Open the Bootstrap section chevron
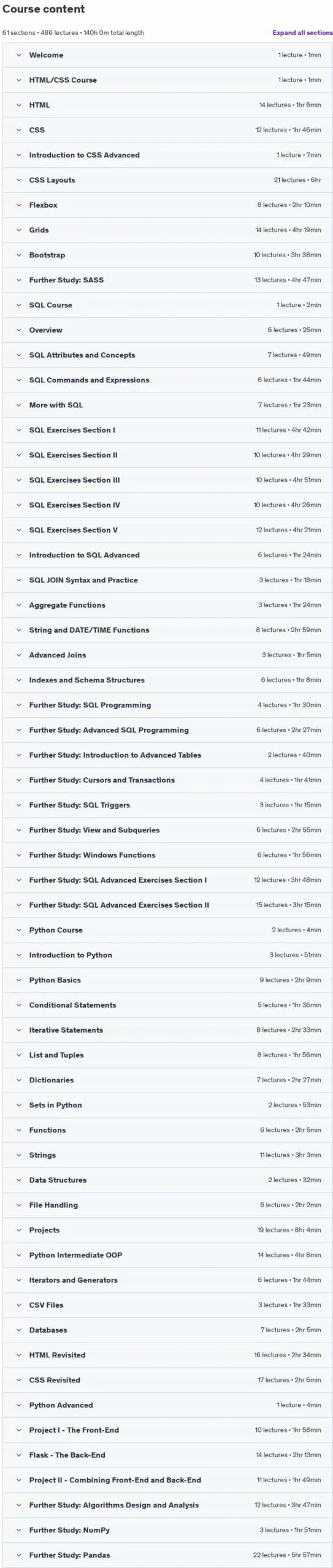This screenshot has height=1568, width=333. pyautogui.click(x=18, y=255)
